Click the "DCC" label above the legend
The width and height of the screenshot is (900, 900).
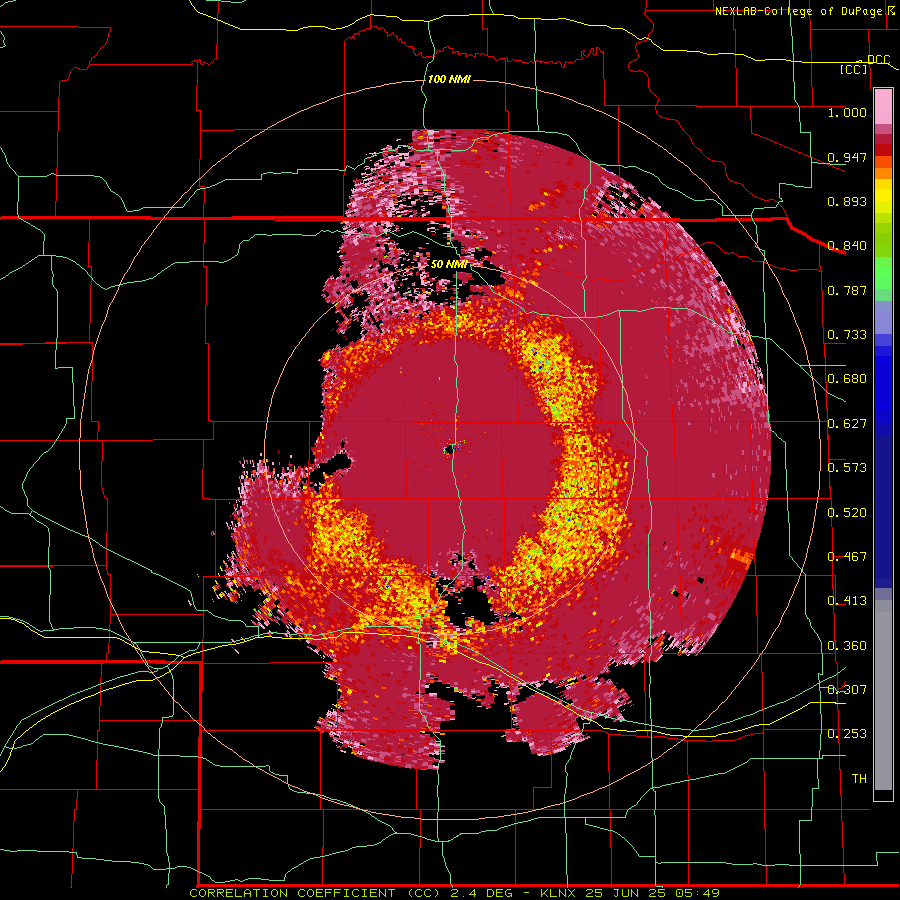pyautogui.click(x=878, y=60)
